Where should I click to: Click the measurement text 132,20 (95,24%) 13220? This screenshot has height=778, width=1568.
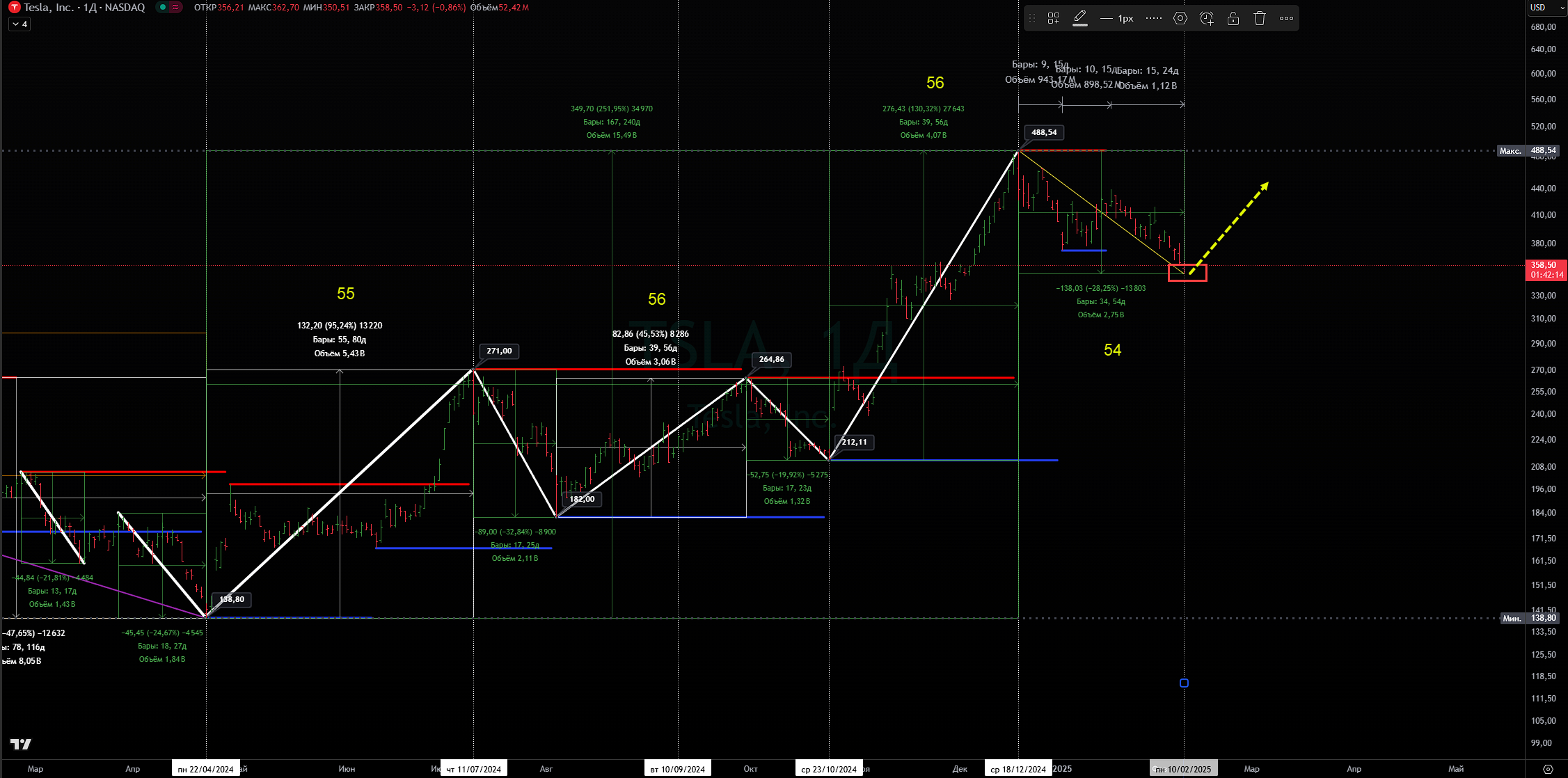coord(340,326)
